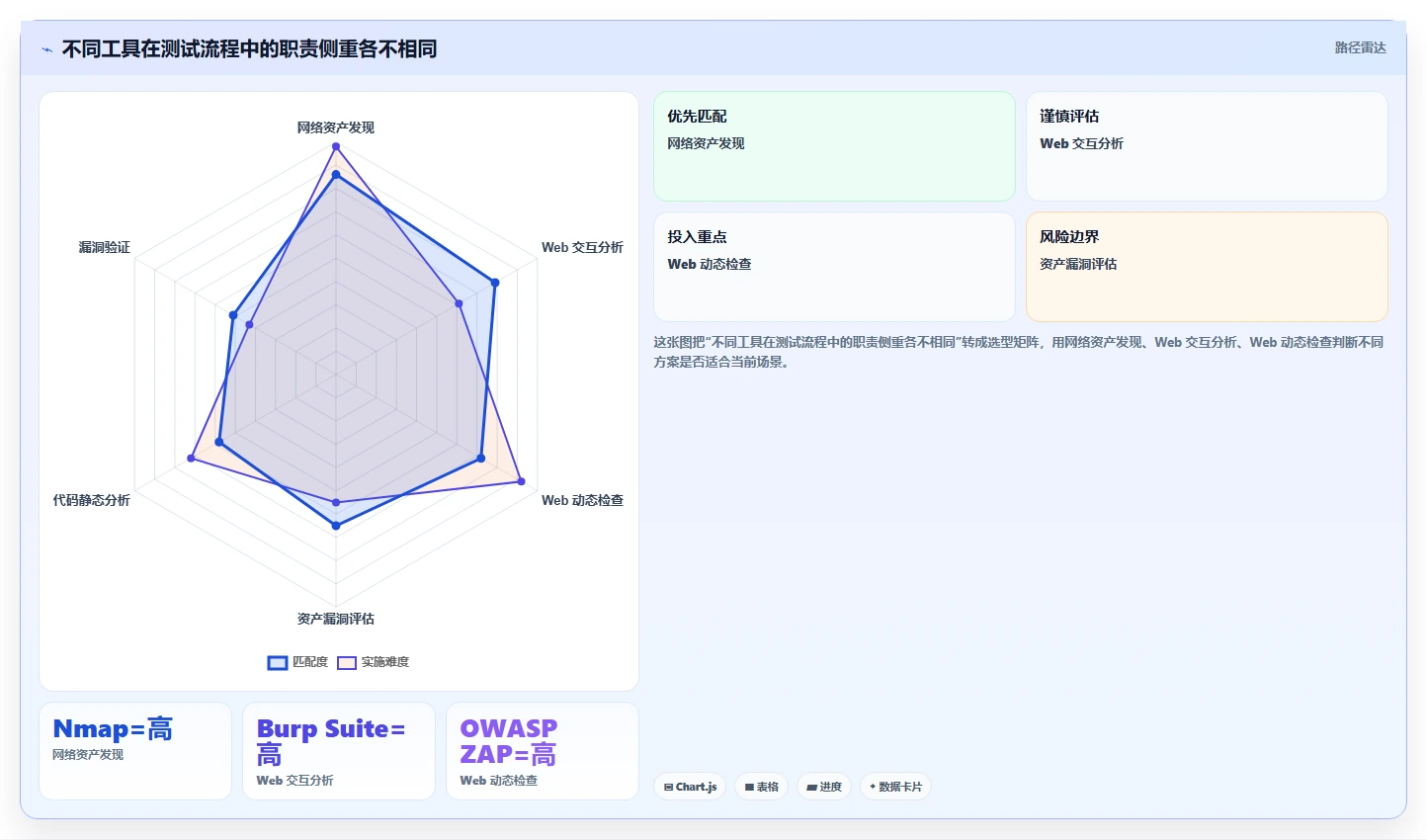Click 网络资产发现 under the Nmap card
The width and height of the screenshot is (1427, 840).
[x=88, y=755]
